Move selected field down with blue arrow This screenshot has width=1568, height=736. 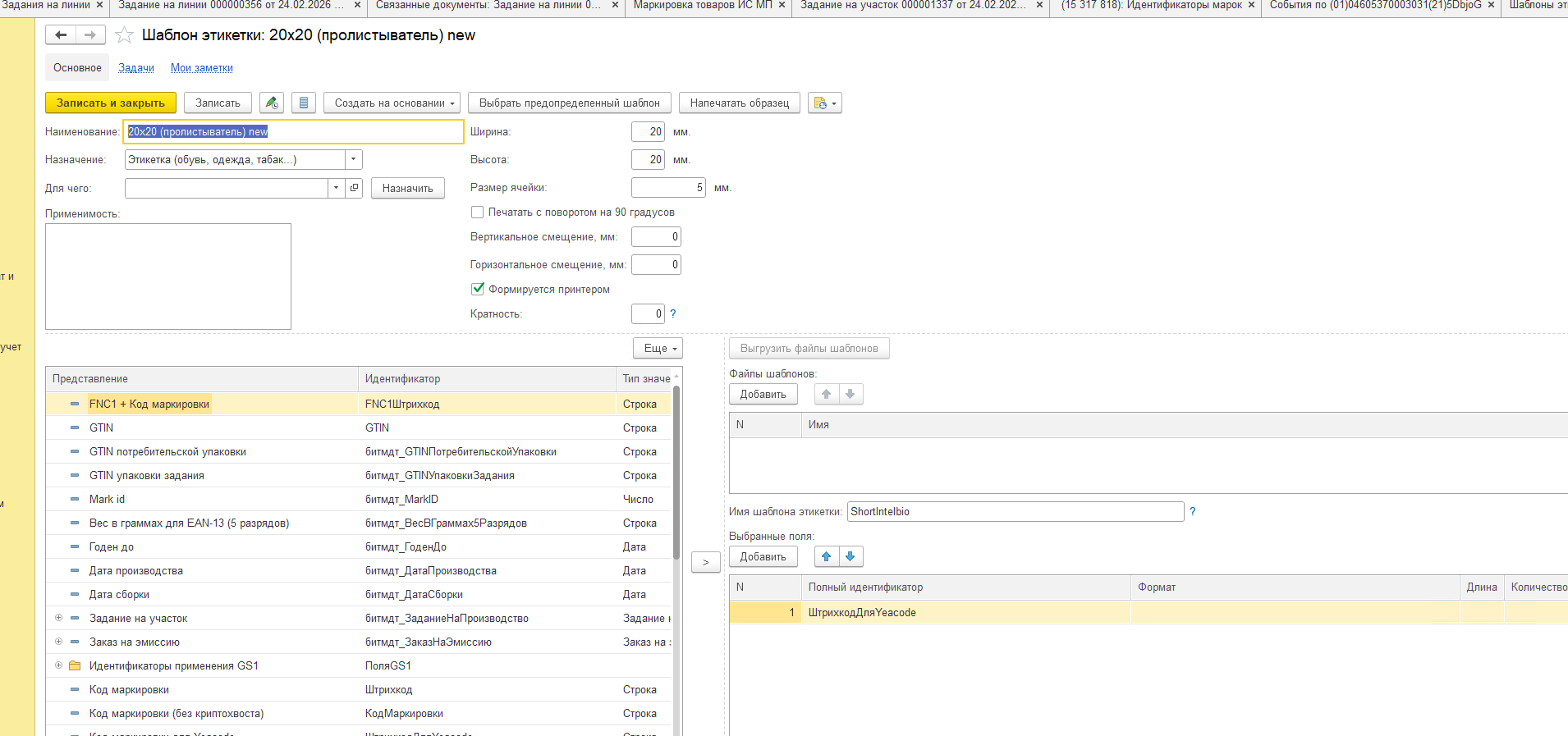tap(850, 556)
